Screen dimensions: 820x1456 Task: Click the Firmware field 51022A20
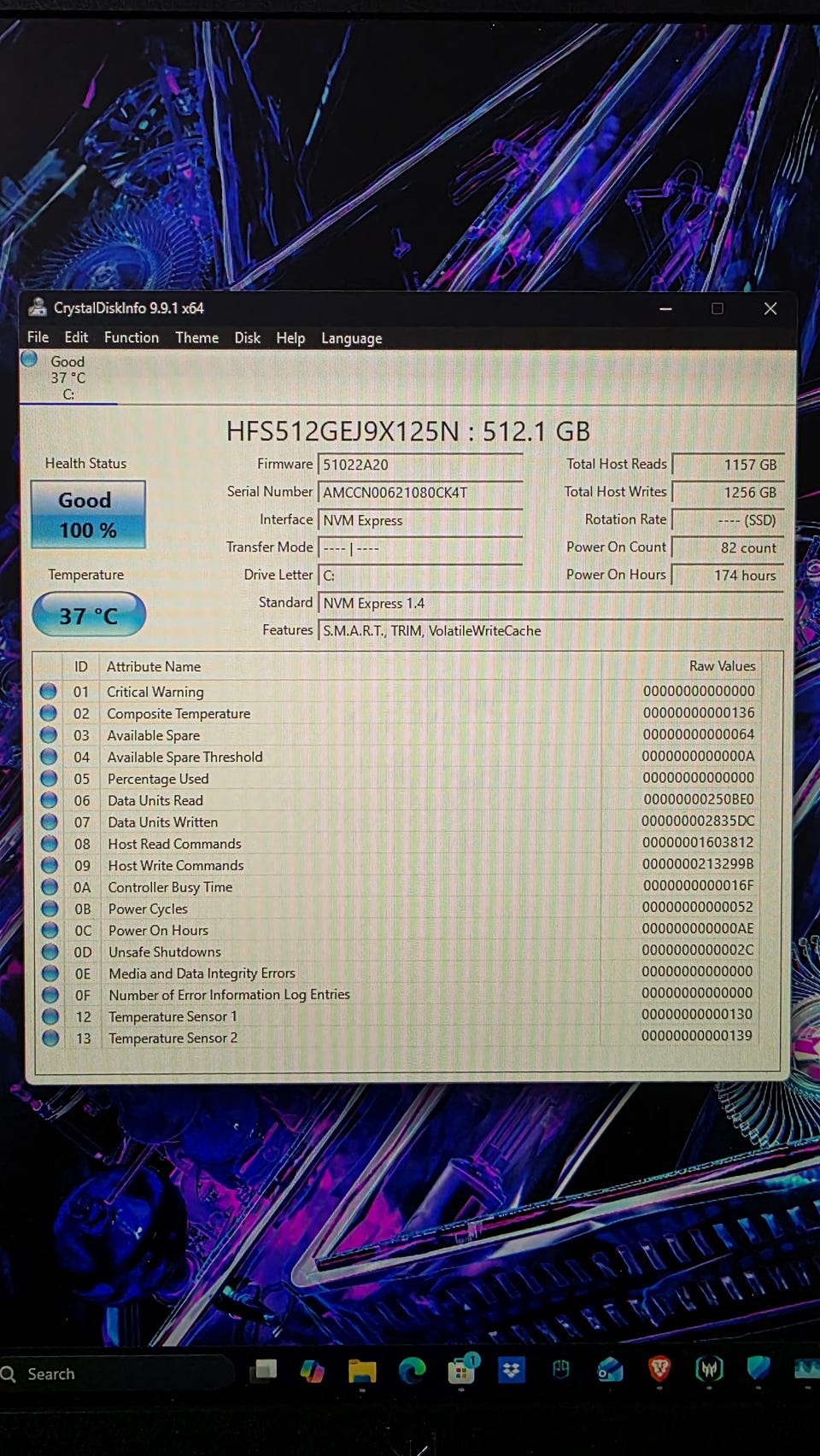(x=420, y=465)
